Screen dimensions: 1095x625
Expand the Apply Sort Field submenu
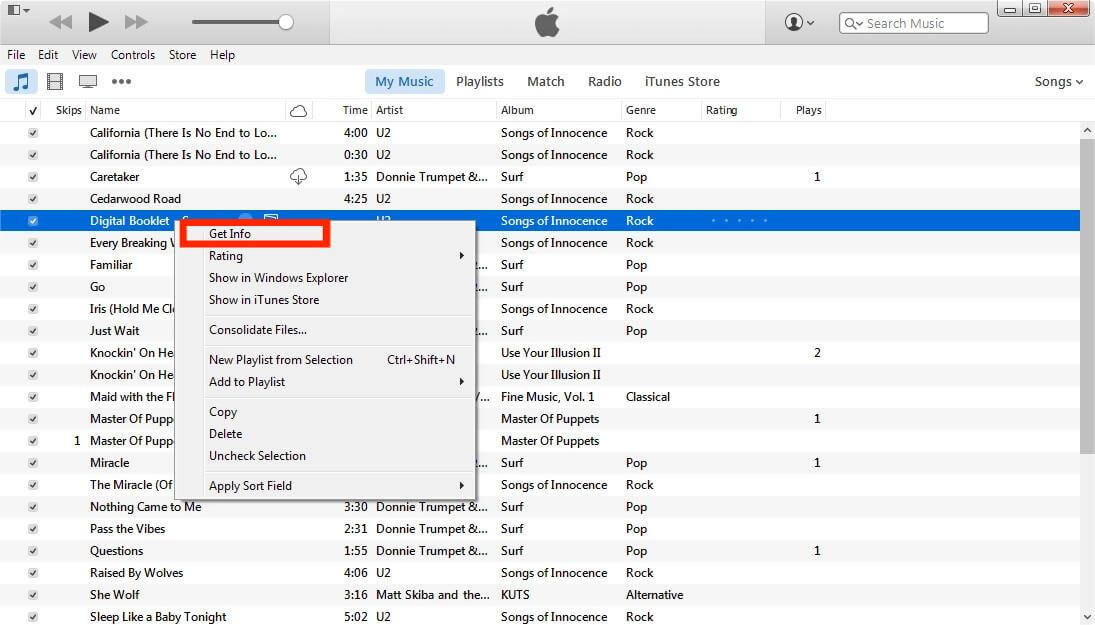click(337, 486)
